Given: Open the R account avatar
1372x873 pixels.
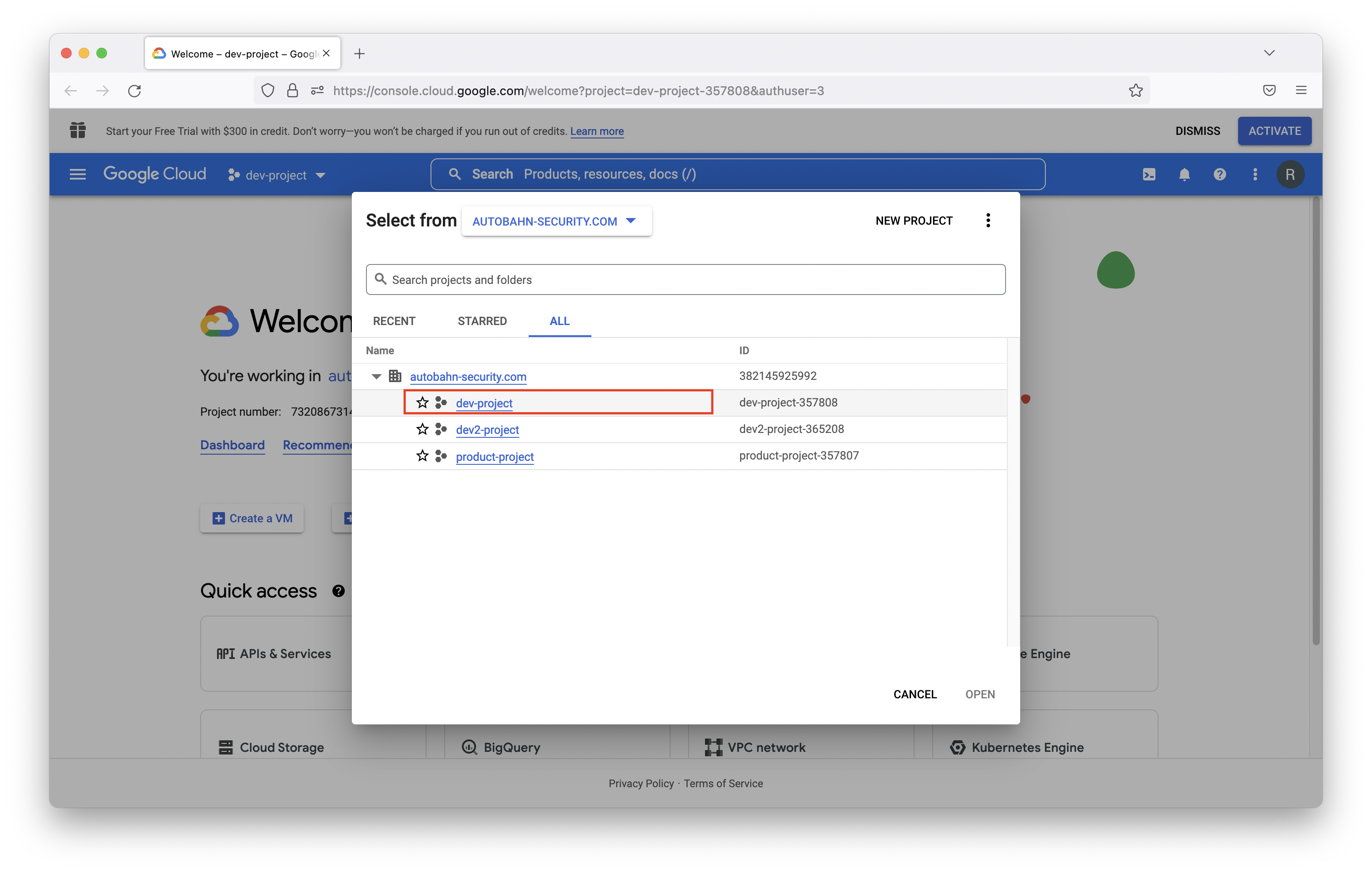Looking at the screenshot, I should pos(1290,175).
